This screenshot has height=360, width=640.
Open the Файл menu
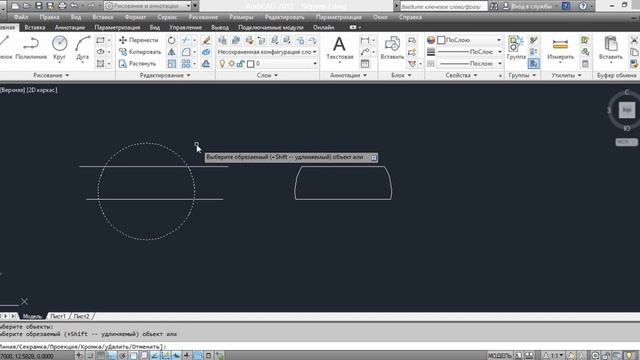[21, 17]
